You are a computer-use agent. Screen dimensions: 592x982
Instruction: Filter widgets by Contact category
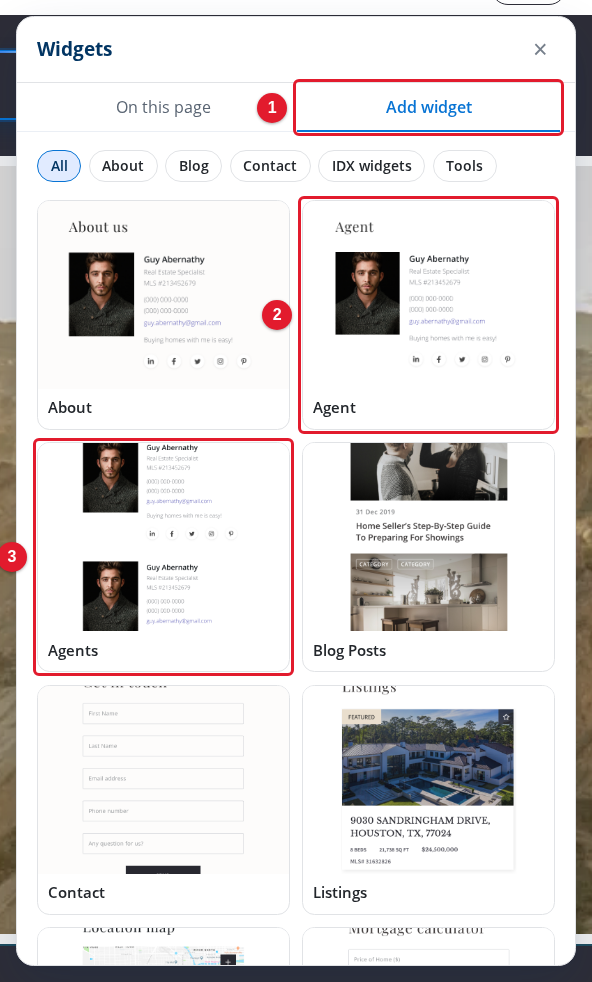click(269, 166)
